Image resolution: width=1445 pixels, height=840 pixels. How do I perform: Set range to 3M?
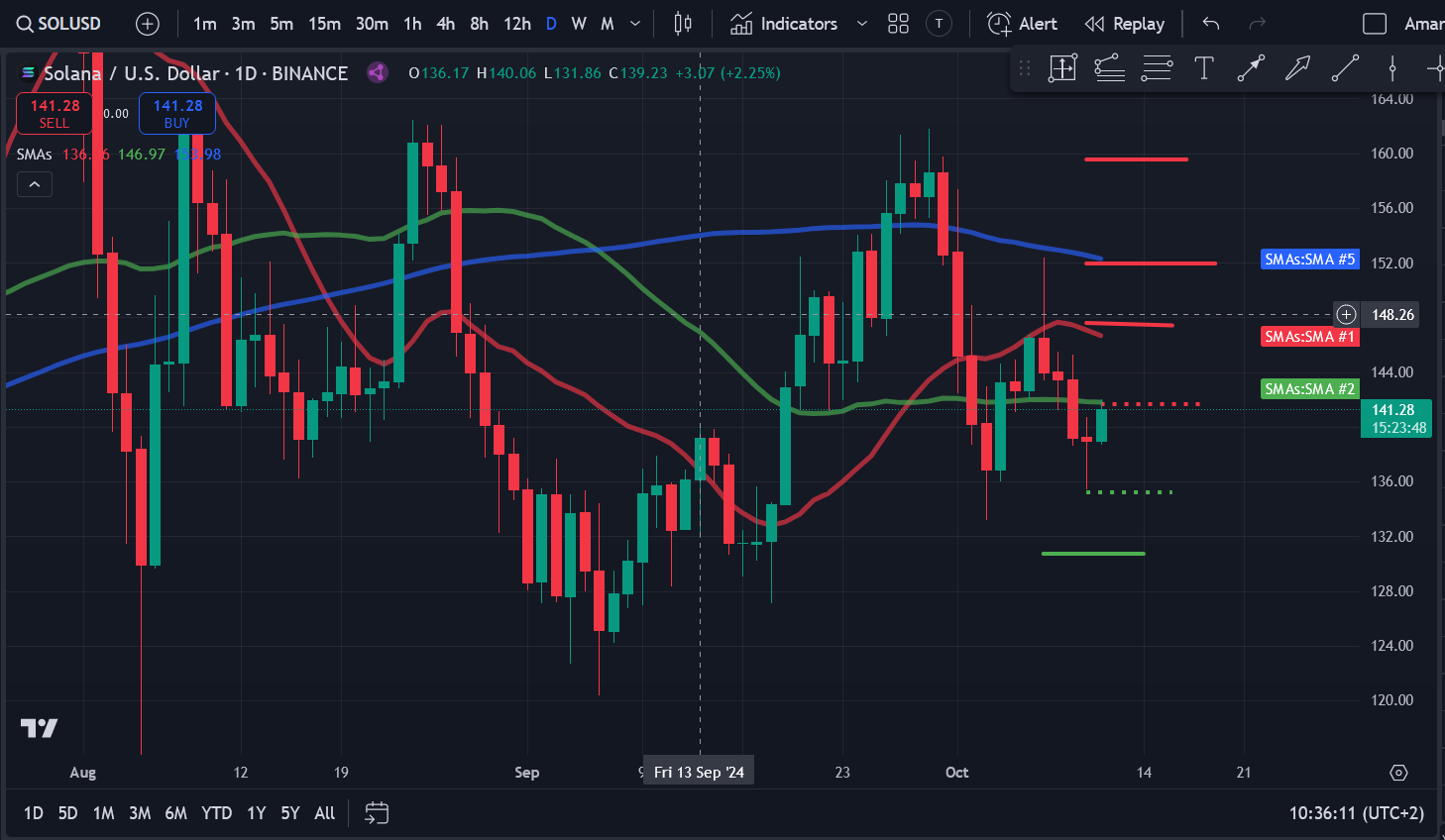(x=140, y=813)
